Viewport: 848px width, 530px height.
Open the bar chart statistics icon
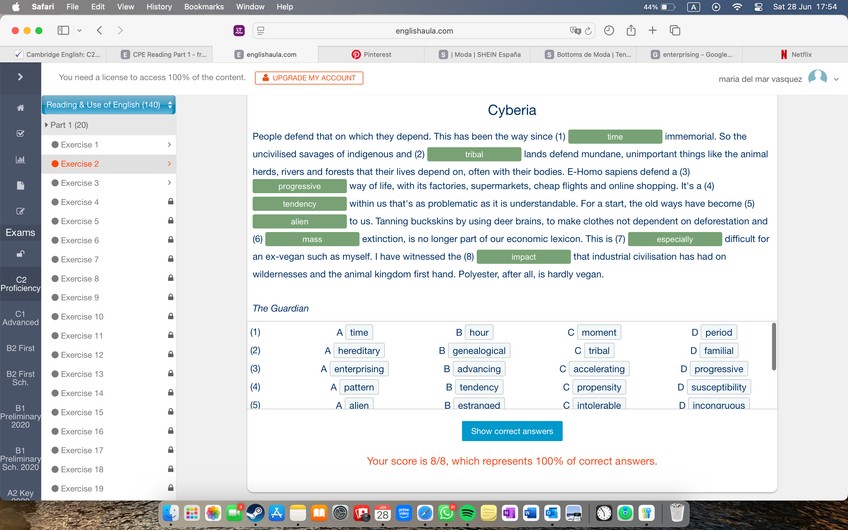[20, 160]
